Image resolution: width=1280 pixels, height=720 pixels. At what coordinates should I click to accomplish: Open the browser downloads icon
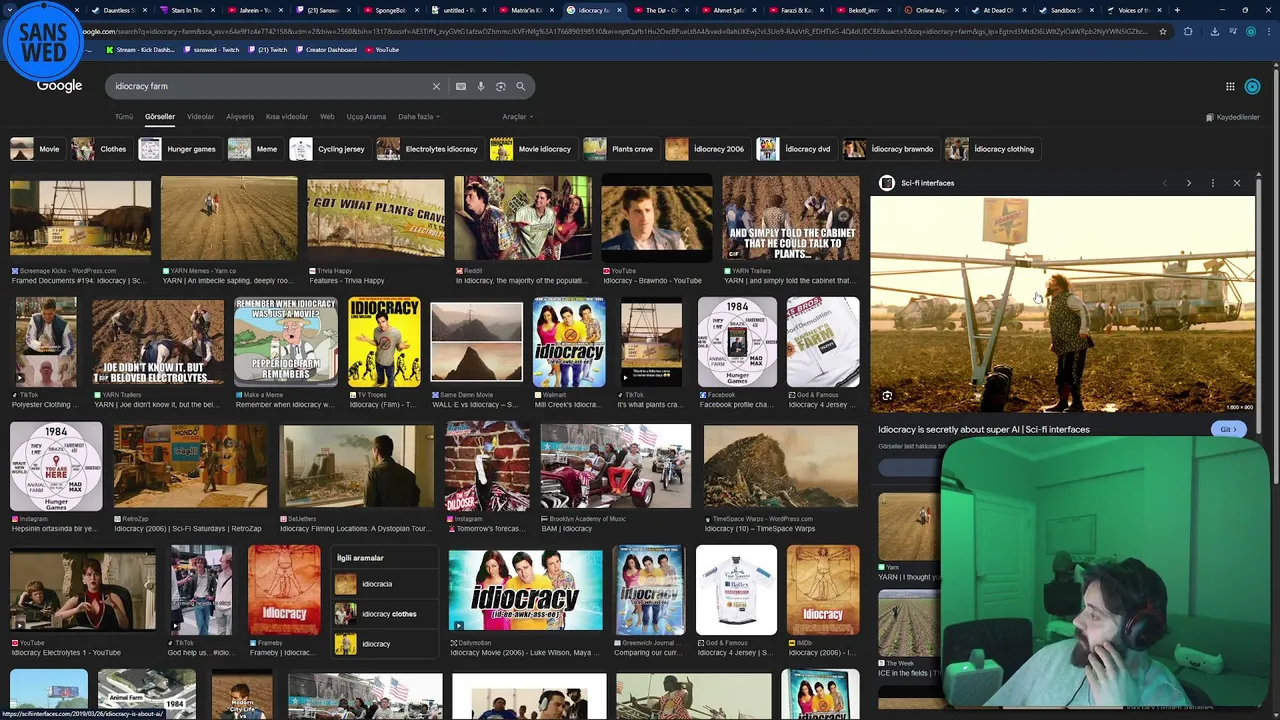coord(1214,31)
